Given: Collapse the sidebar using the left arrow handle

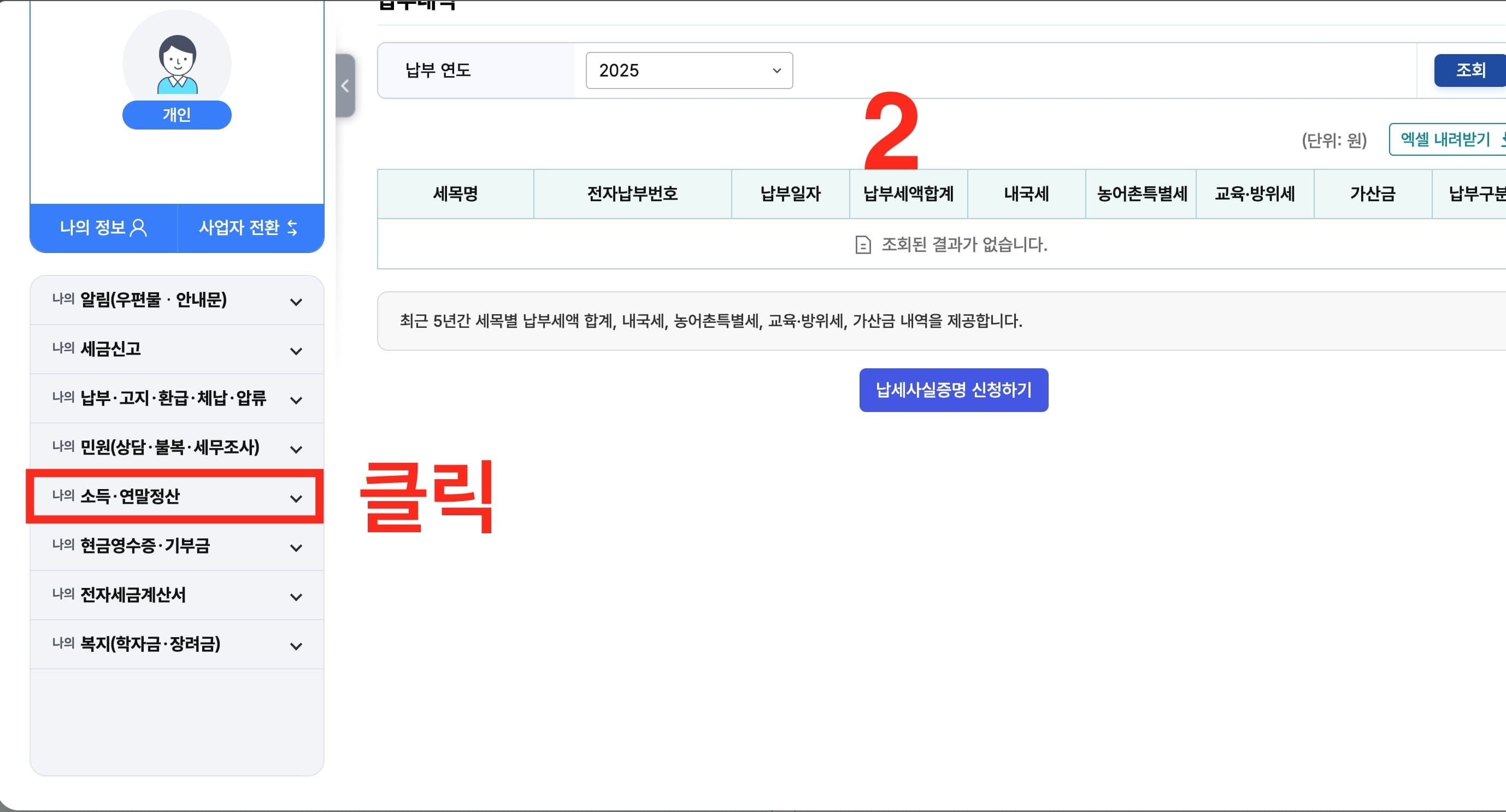Looking at the screenshot, I should tap(345, 85).
